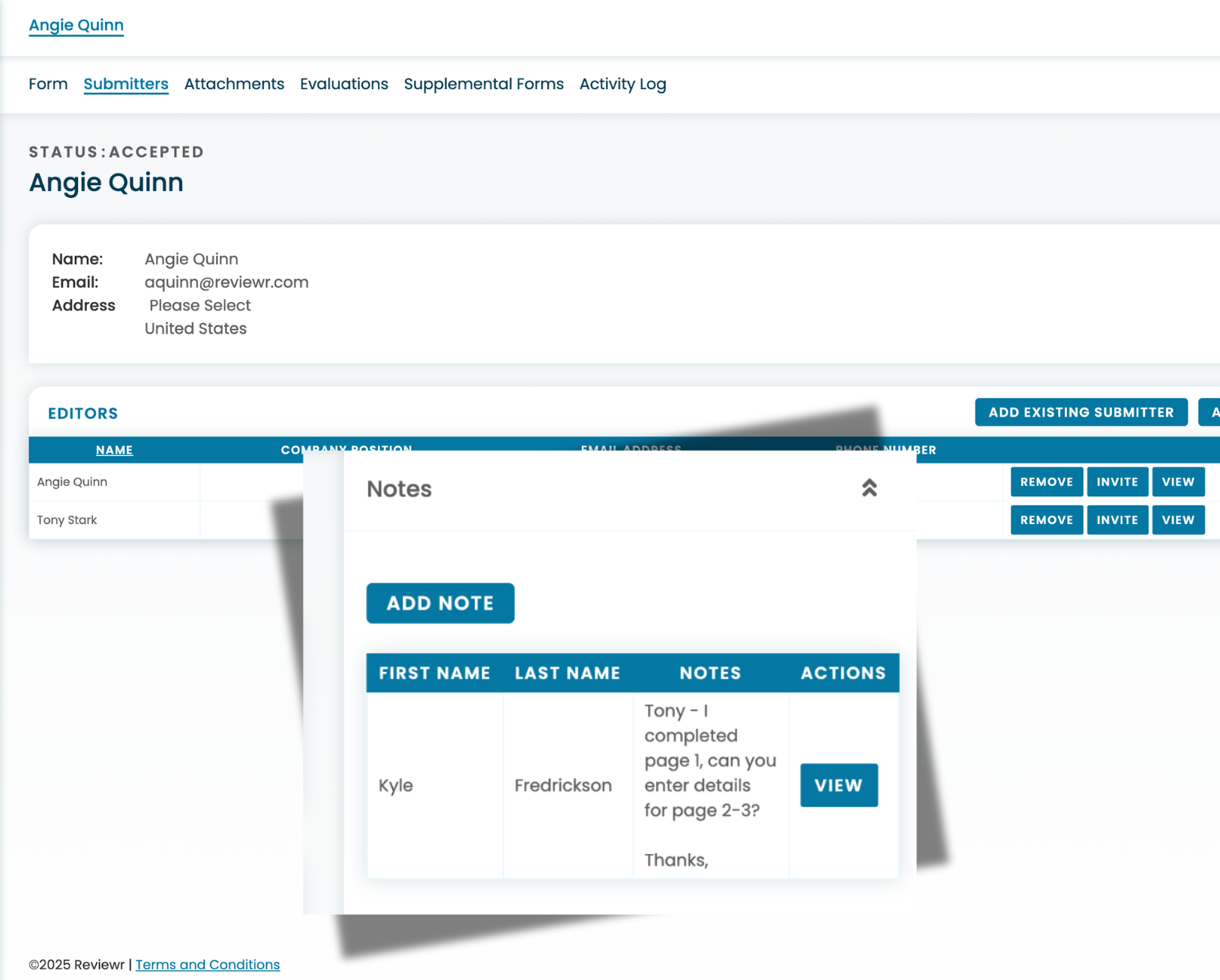Viewport: 1220px width, 980px height.
Task: Collapse the Notes panel with the chevron
Action: (870, 487)
